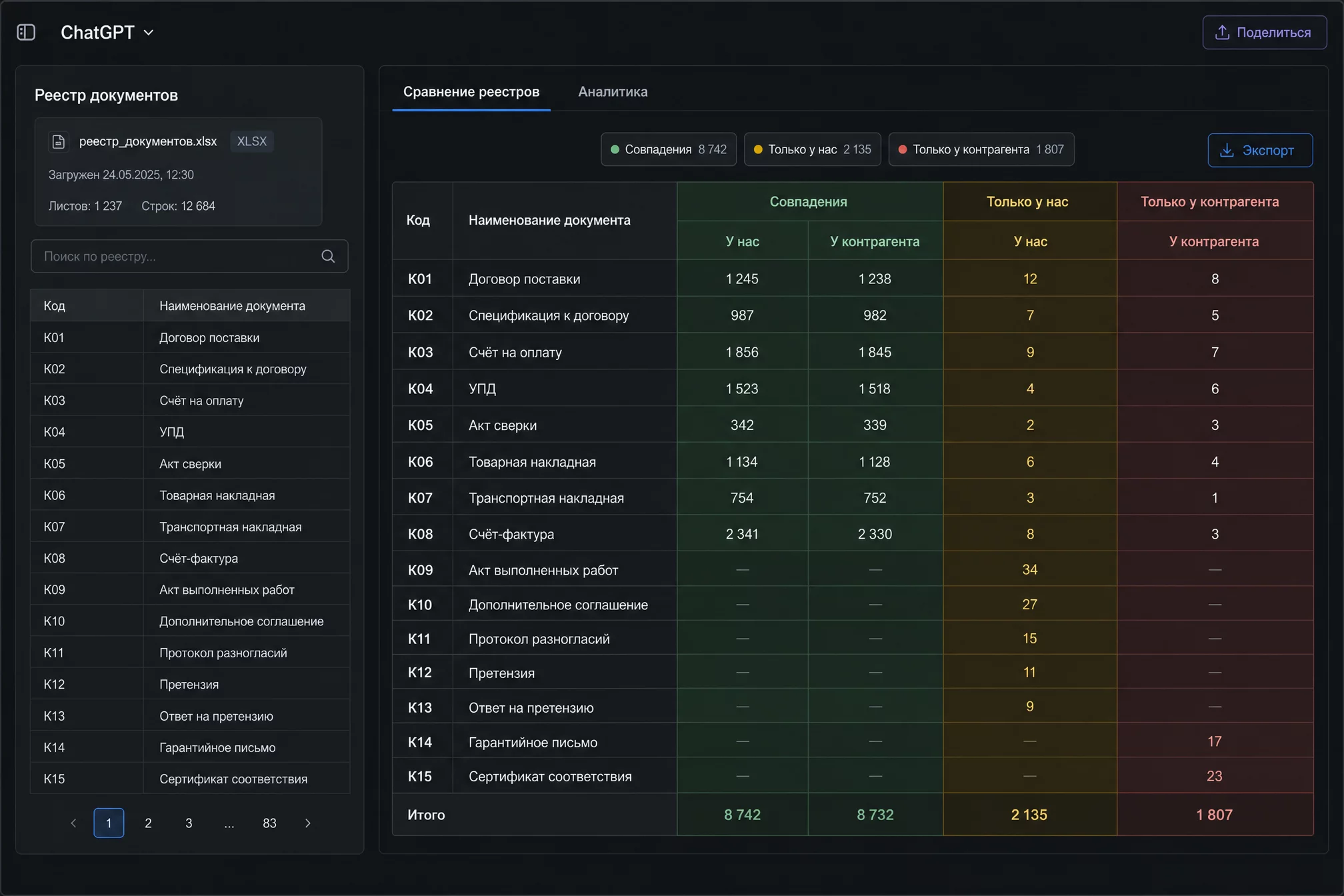Select Претензия in left registry list
The width and height of the screenshot is (1344, 896).
190,684
